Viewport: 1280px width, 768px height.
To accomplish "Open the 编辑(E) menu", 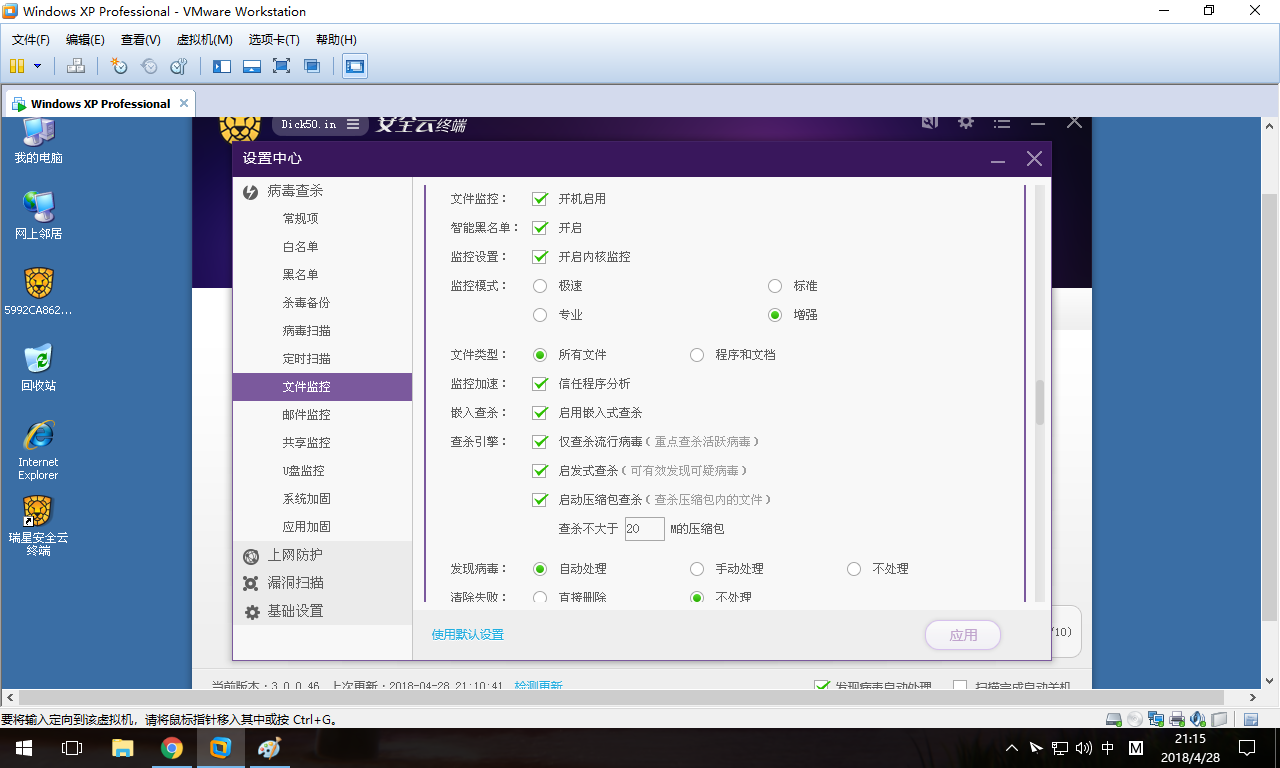I will (x=85, y=40).
